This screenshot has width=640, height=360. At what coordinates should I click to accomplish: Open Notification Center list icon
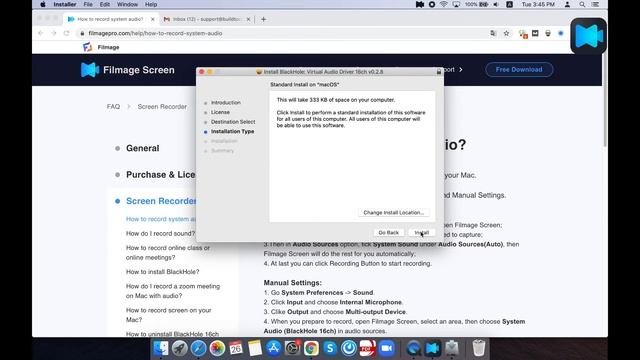tap(596, 4)
